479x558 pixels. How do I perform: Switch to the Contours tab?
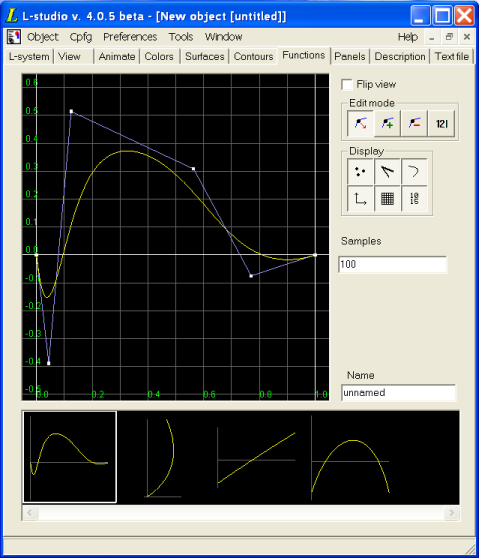pyautogui.click(x=253, y=57)
